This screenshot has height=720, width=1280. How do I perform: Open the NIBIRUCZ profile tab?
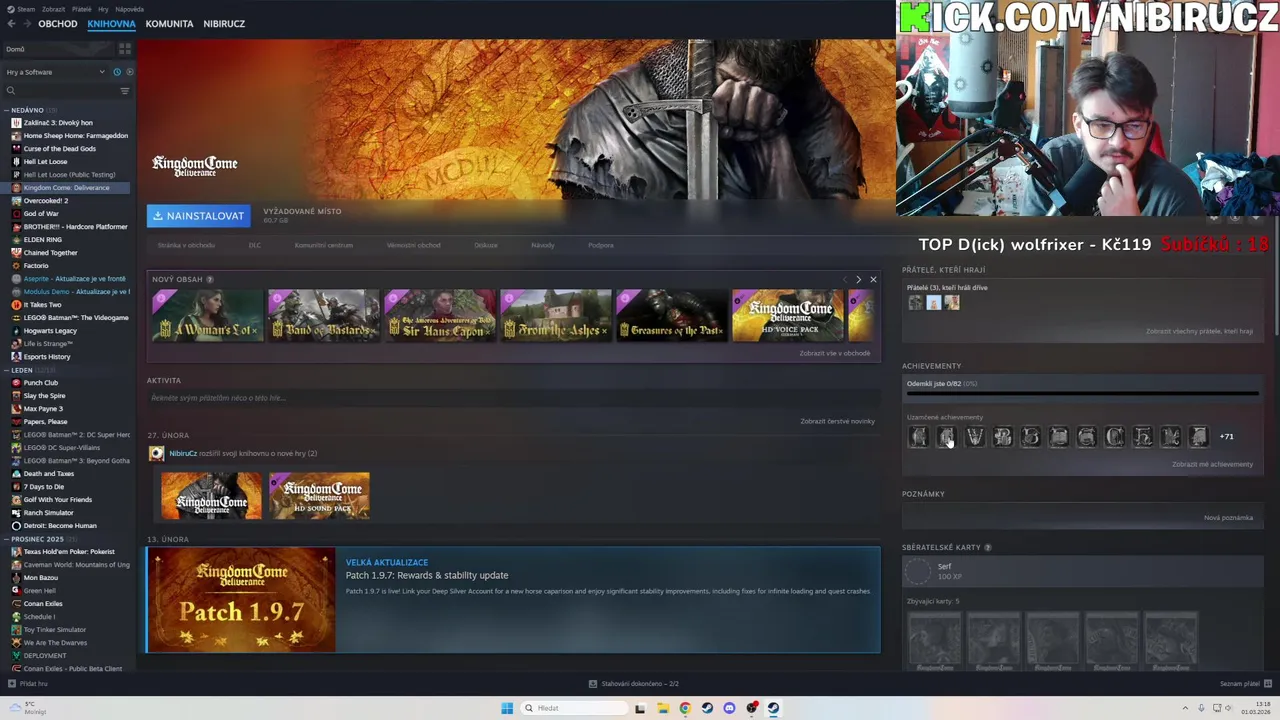click(224, 23)
